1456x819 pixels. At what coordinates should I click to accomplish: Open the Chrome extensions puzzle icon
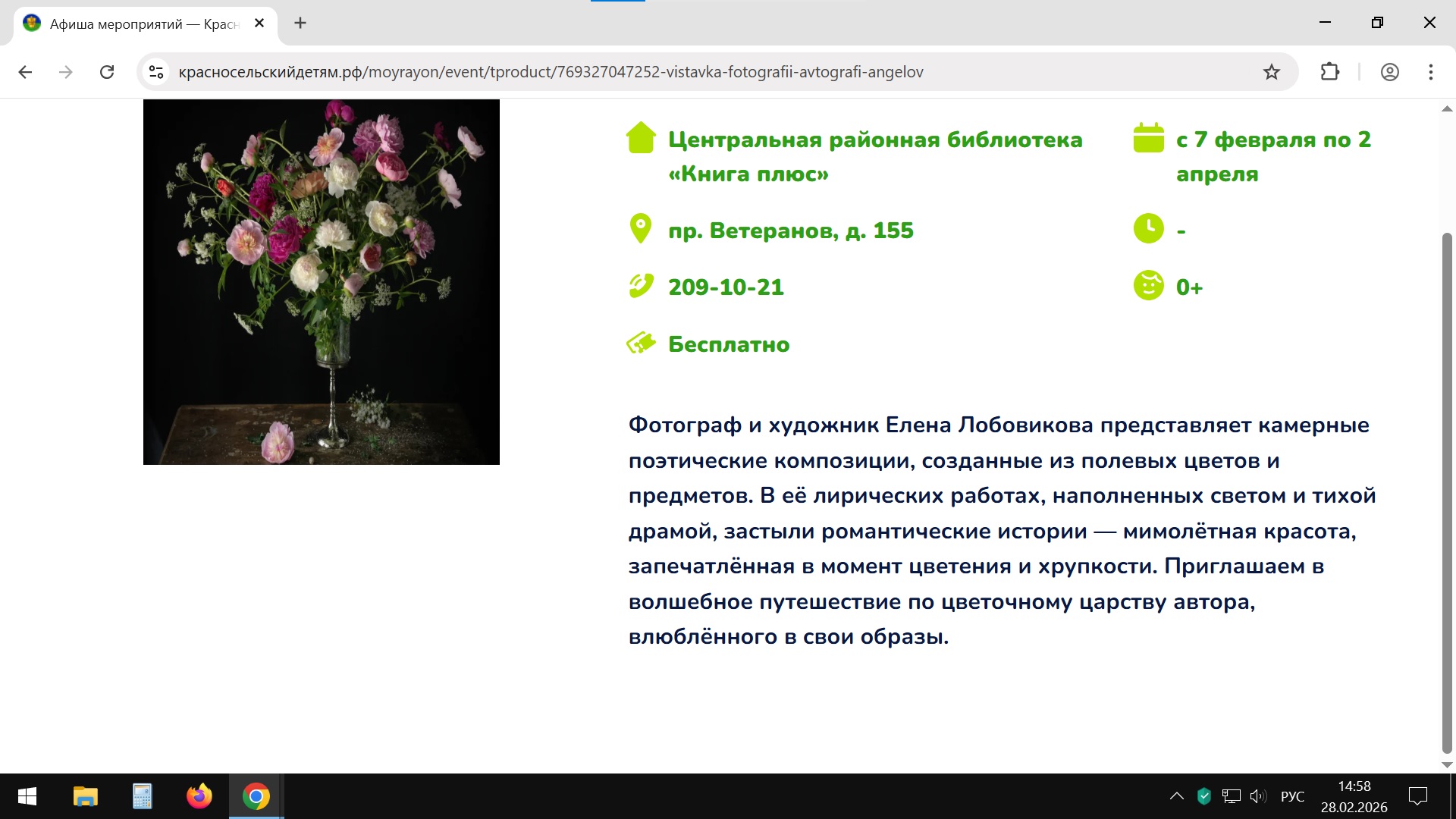[1330, 72]
